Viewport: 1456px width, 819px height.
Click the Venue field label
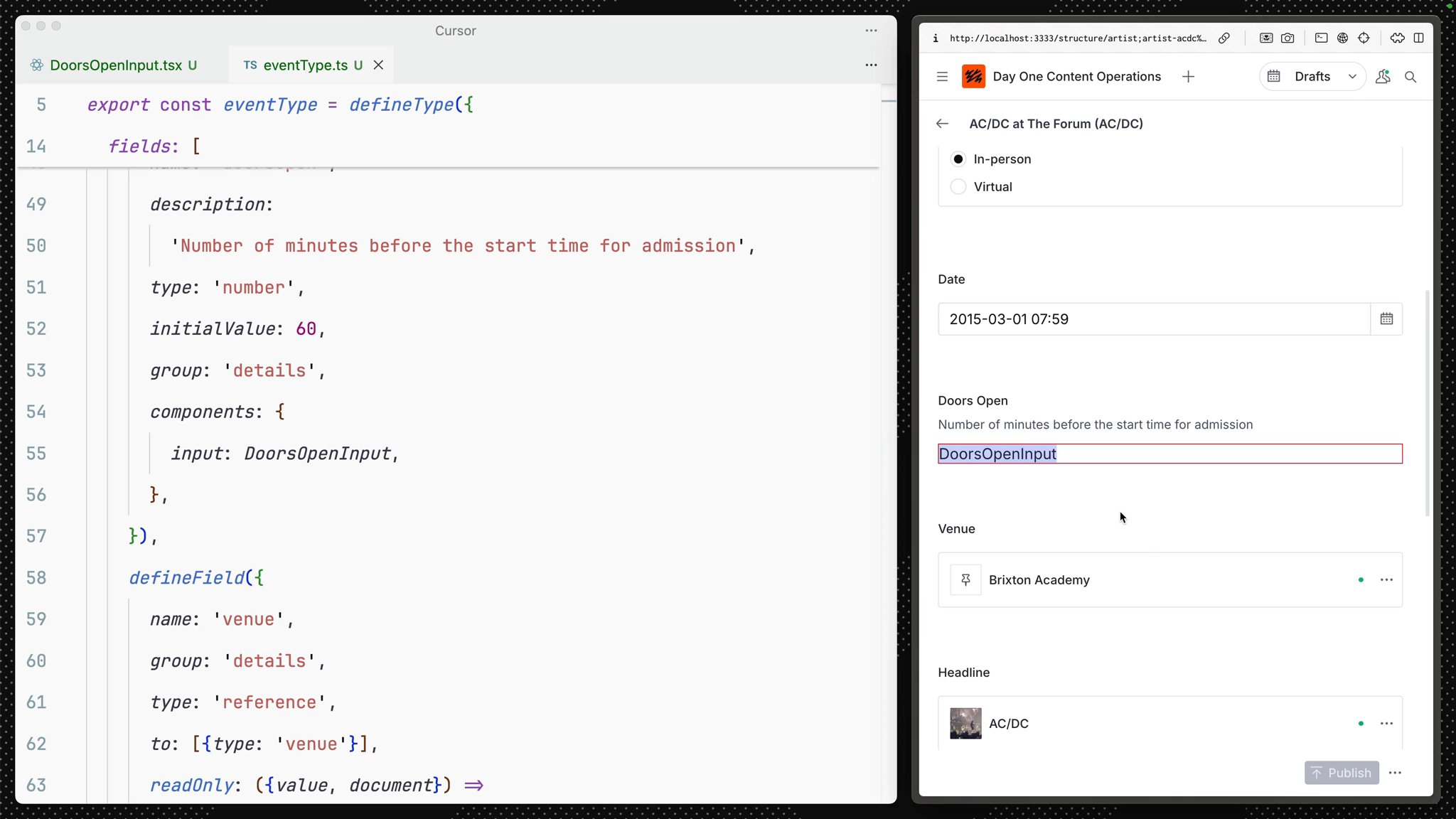pyautogui.click(x=956, y=529)
